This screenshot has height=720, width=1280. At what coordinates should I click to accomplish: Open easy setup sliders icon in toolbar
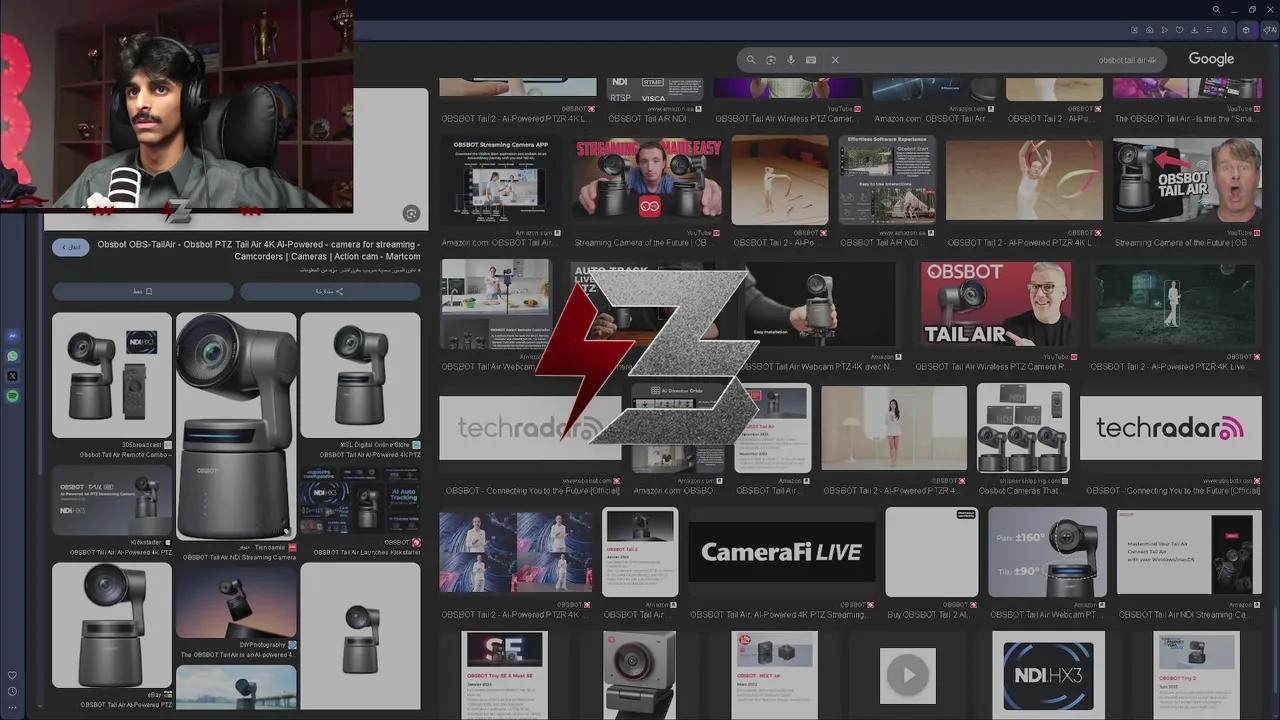click(1209, 30)
